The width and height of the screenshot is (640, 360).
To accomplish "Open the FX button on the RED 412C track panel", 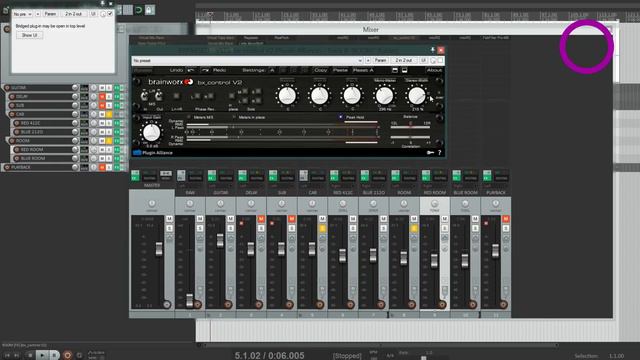I will click(116, 123).
